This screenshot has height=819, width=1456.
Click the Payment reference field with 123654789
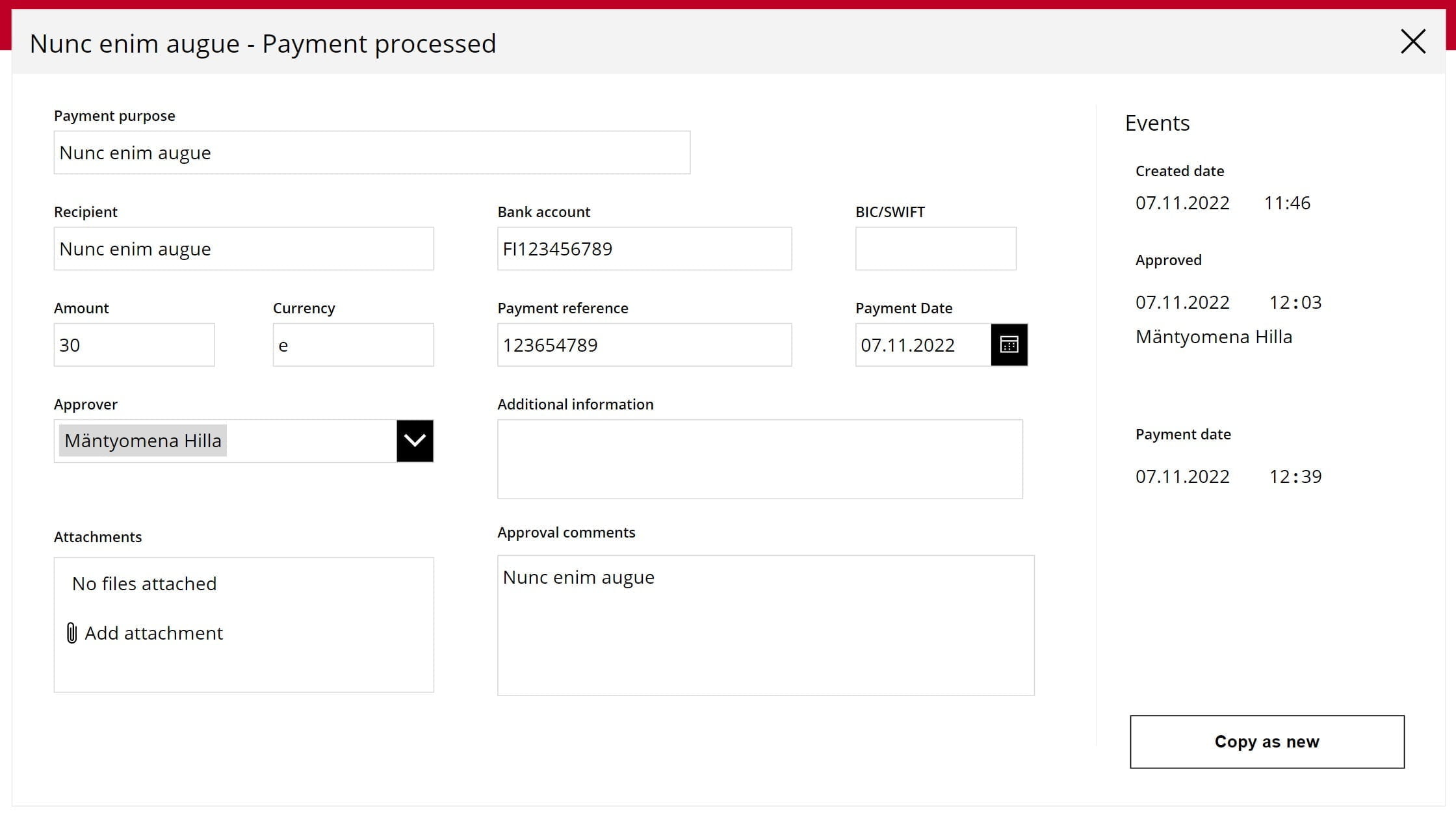pos(643,344)
